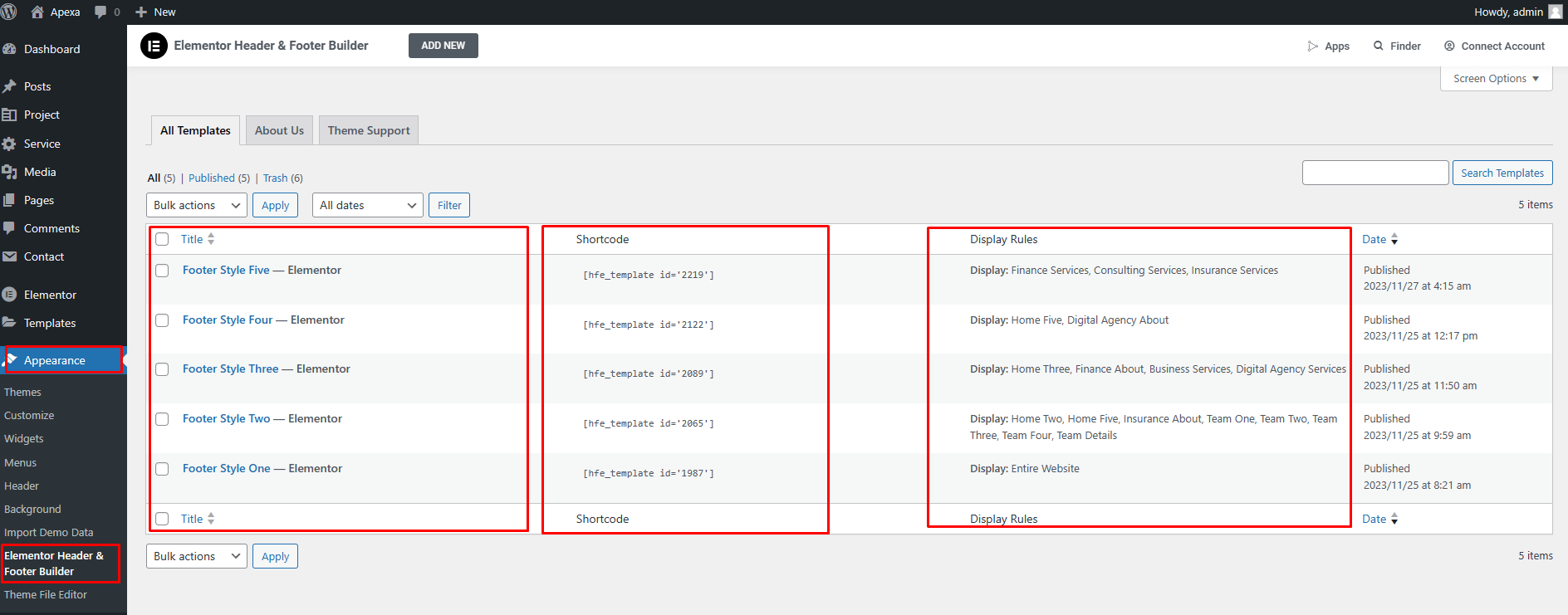Open Footer Style Three template link
The height and width of the screenshot is (615, 1568).
(x=231, y=369)
